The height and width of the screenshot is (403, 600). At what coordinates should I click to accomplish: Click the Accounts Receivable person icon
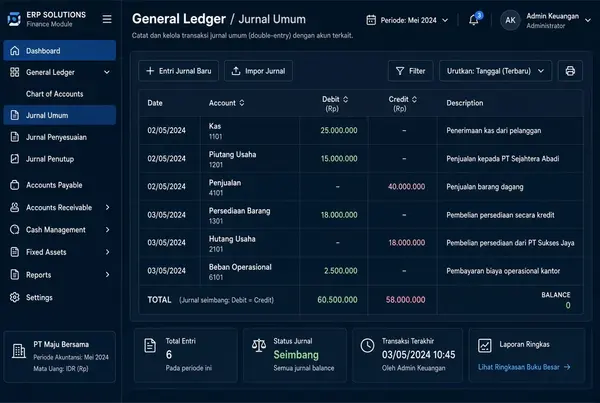15,207
